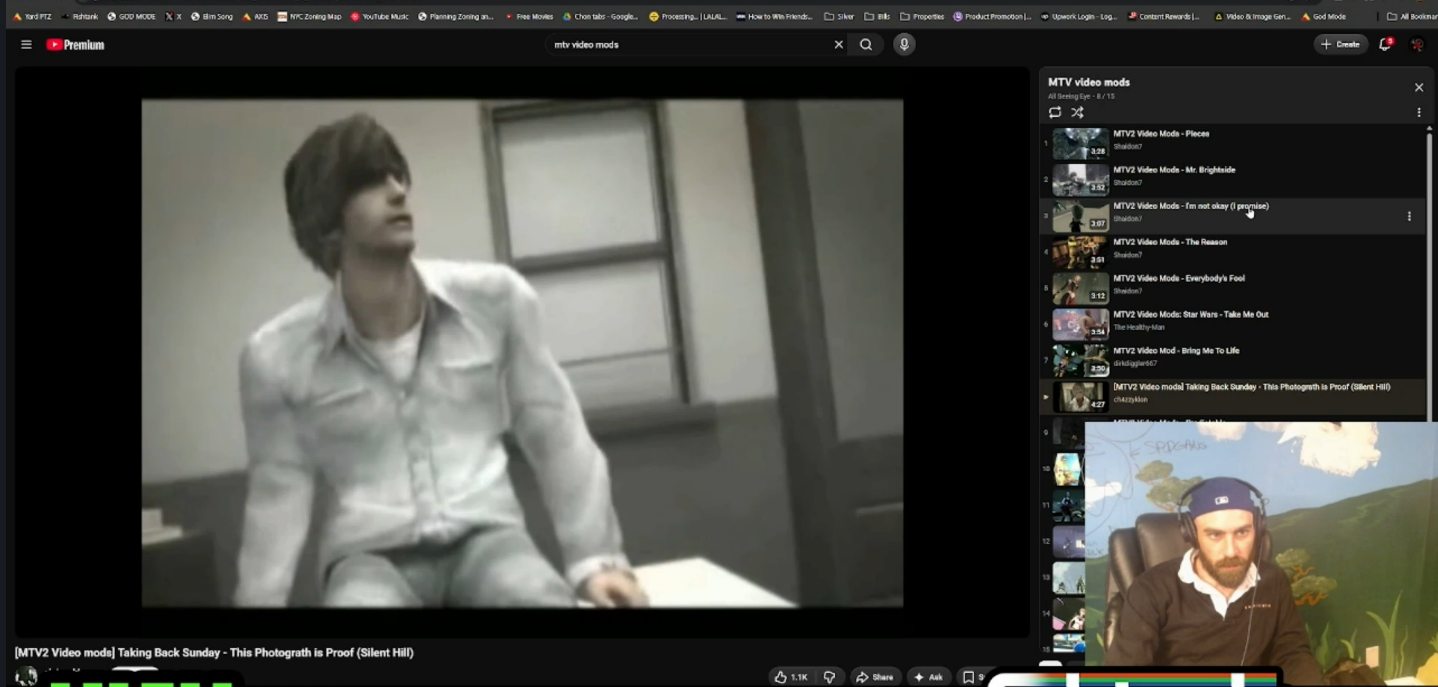
Task: Play Mr. Brightside video thumbnail
Action: tap(1080, 179)
